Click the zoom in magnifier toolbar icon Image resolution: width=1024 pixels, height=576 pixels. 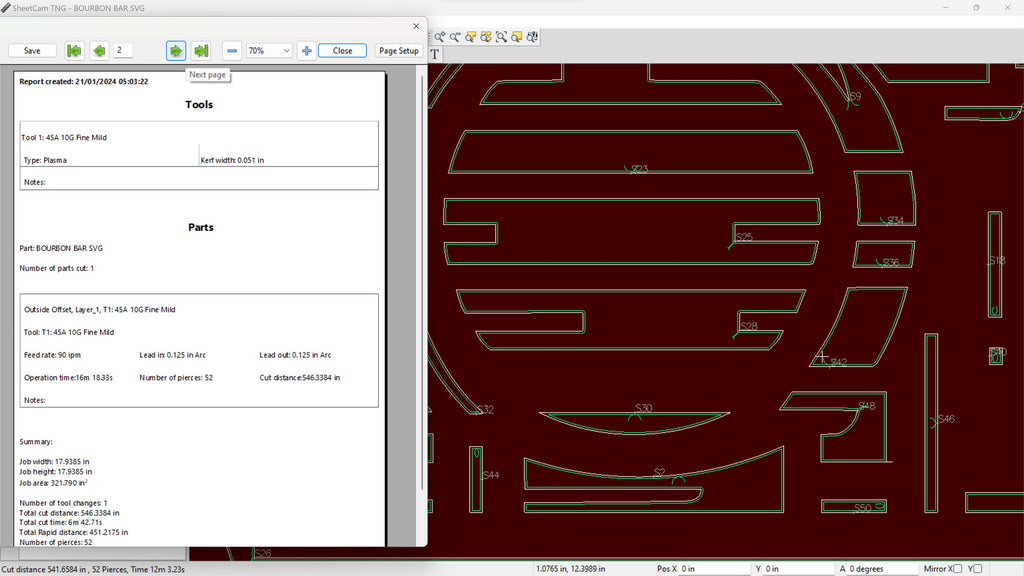[x=440, y=37]
